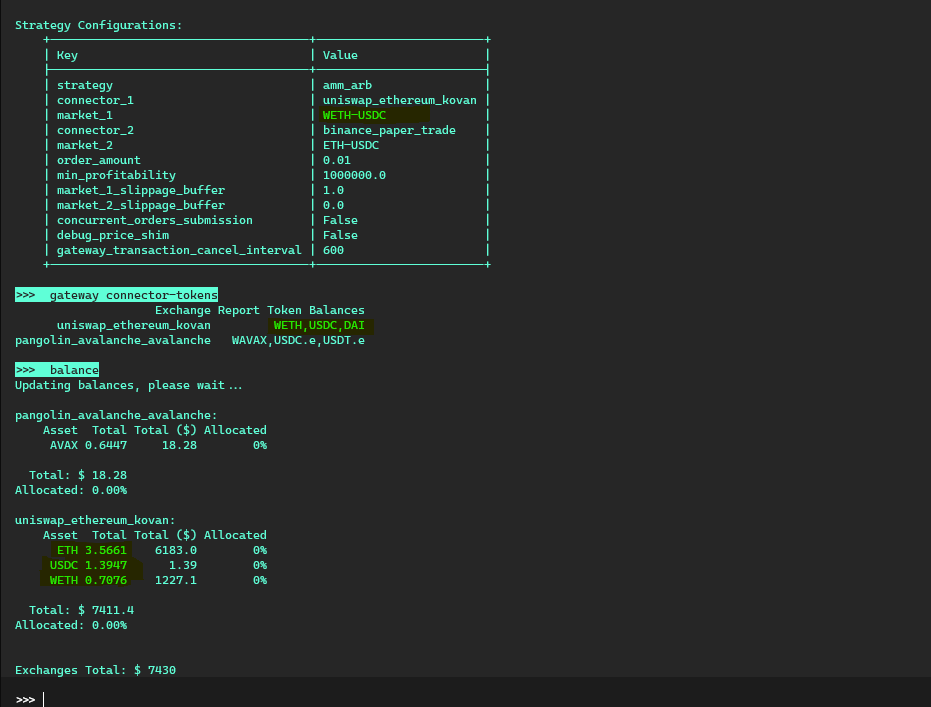Click the '600' value
931x707 pixels.
[333, 250]
